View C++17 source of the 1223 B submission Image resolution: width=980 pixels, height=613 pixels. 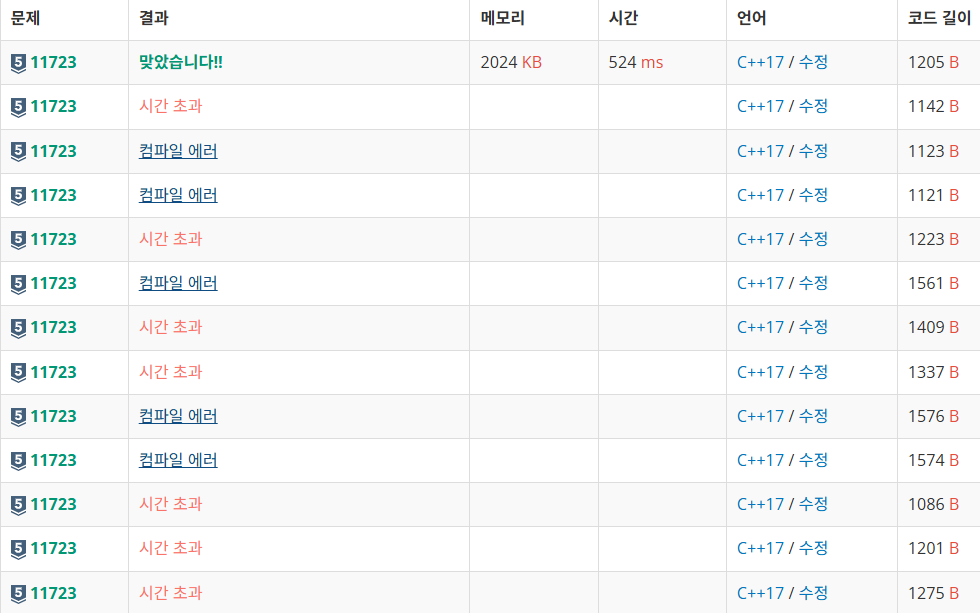point(760,239)
